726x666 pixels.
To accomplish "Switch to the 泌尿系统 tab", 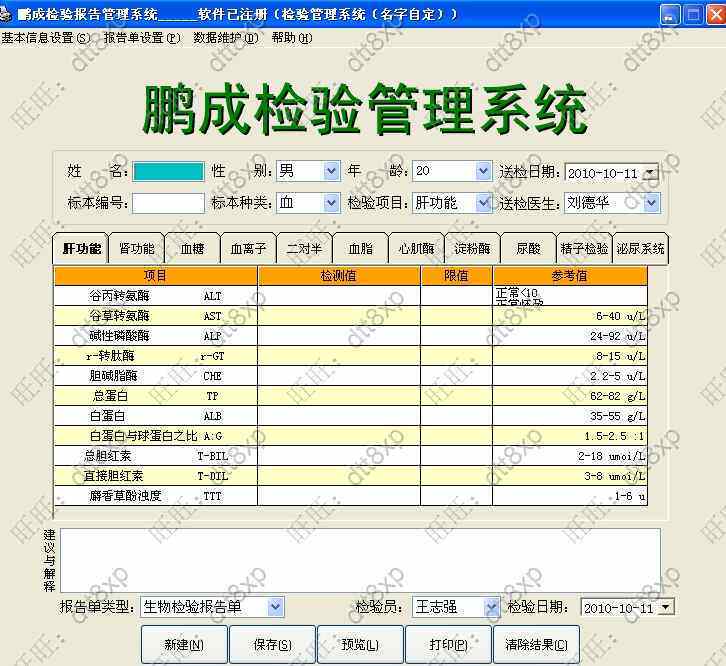I will click(640, 249).
